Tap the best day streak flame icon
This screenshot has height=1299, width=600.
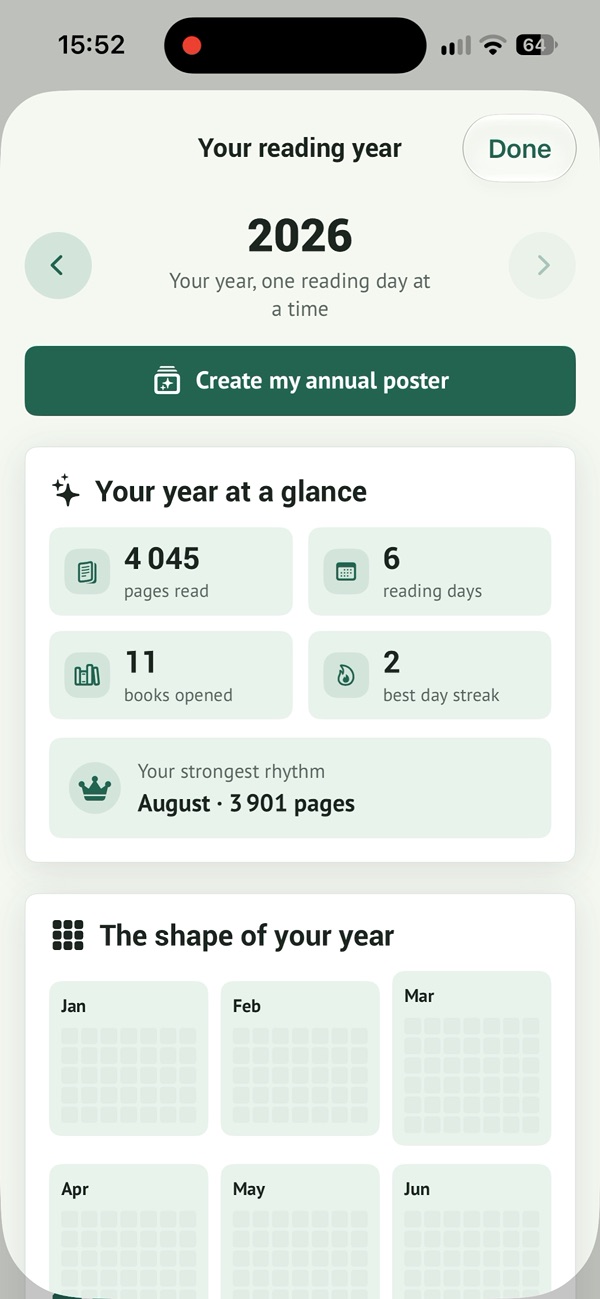tap(346, 676)
